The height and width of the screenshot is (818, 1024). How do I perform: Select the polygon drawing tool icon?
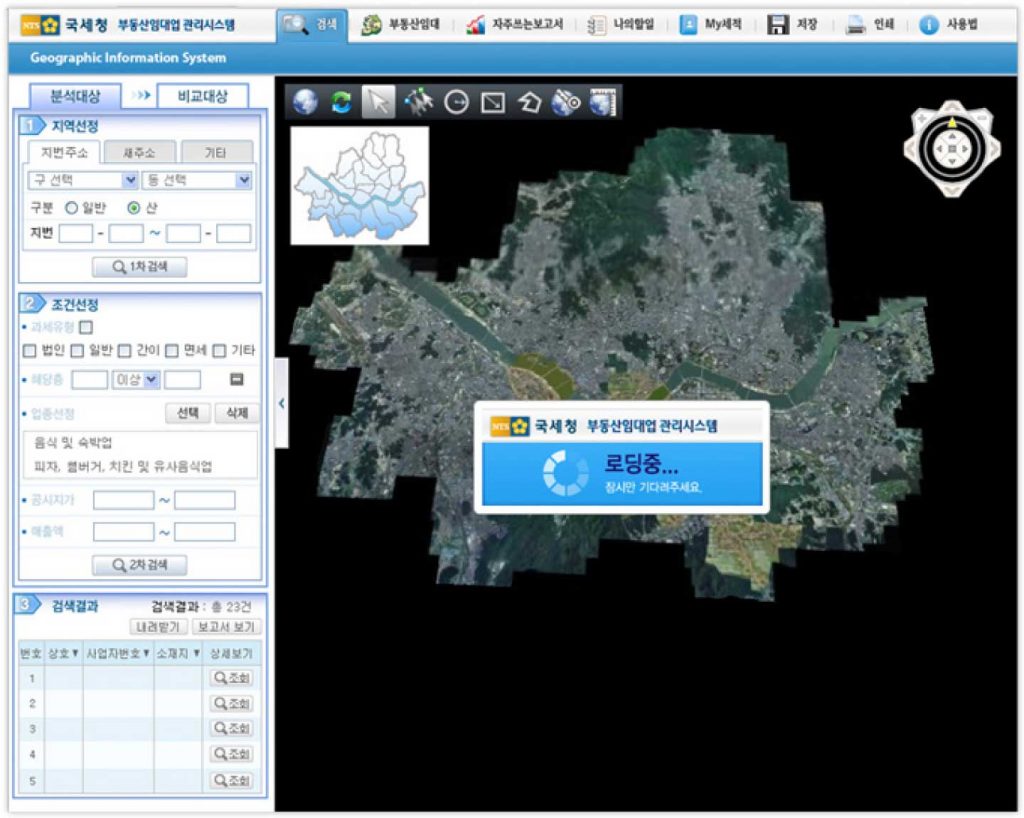tap(529, 102)
